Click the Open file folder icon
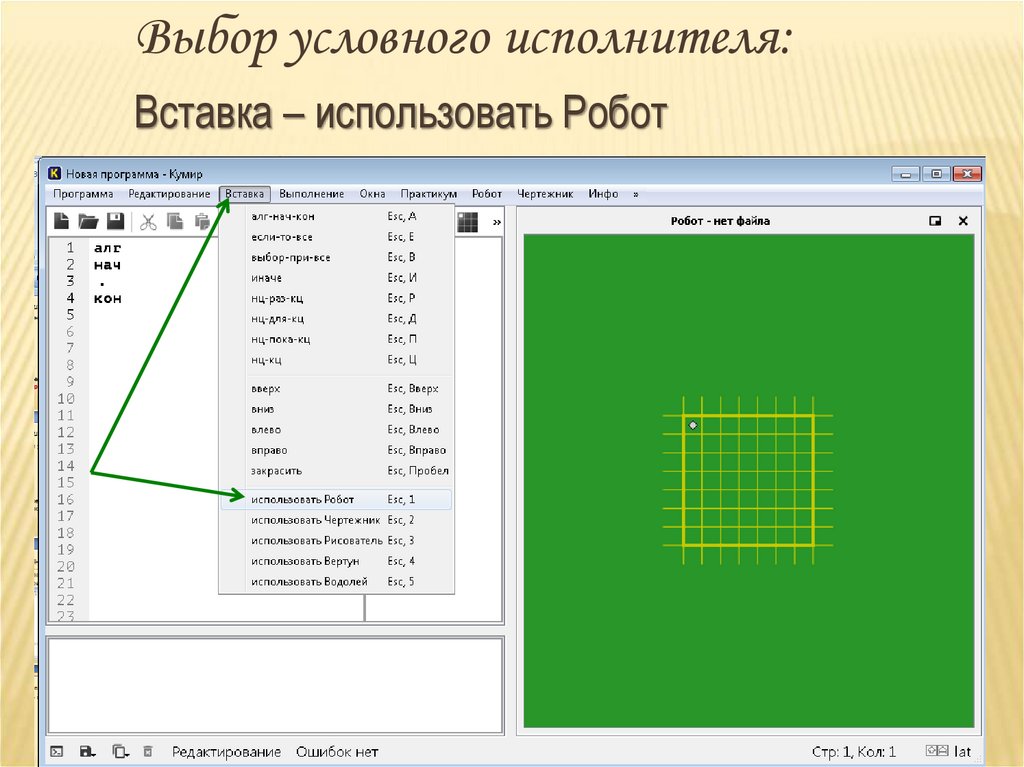The width and height of the screenshot is (1024, 767). [x=88, y=221]
